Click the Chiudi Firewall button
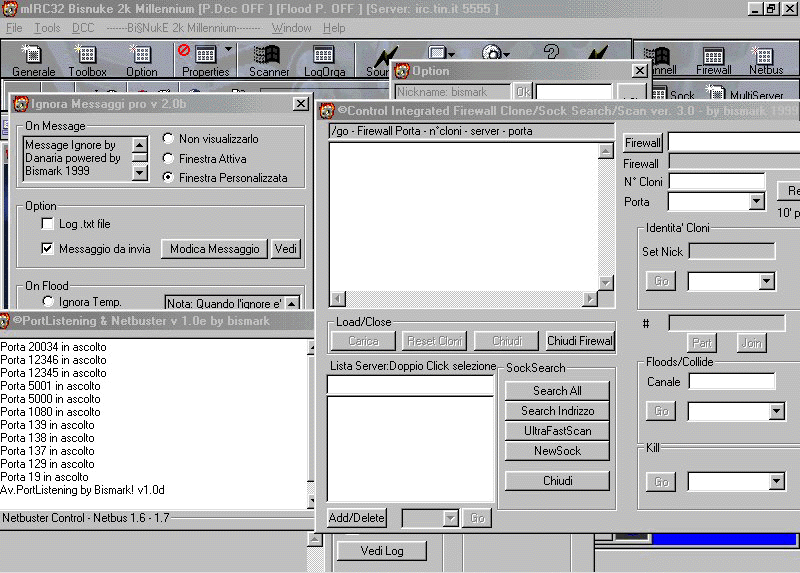800x573 pixels. coord(580,341)
